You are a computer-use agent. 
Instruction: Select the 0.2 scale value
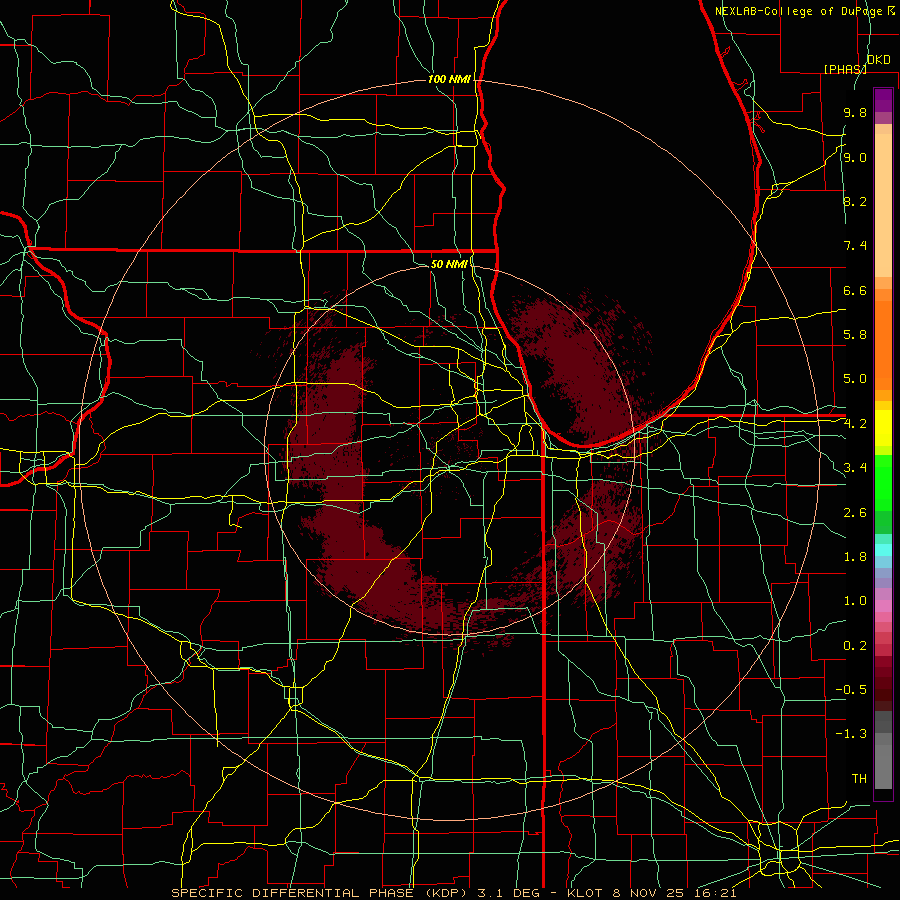point(855,645)
